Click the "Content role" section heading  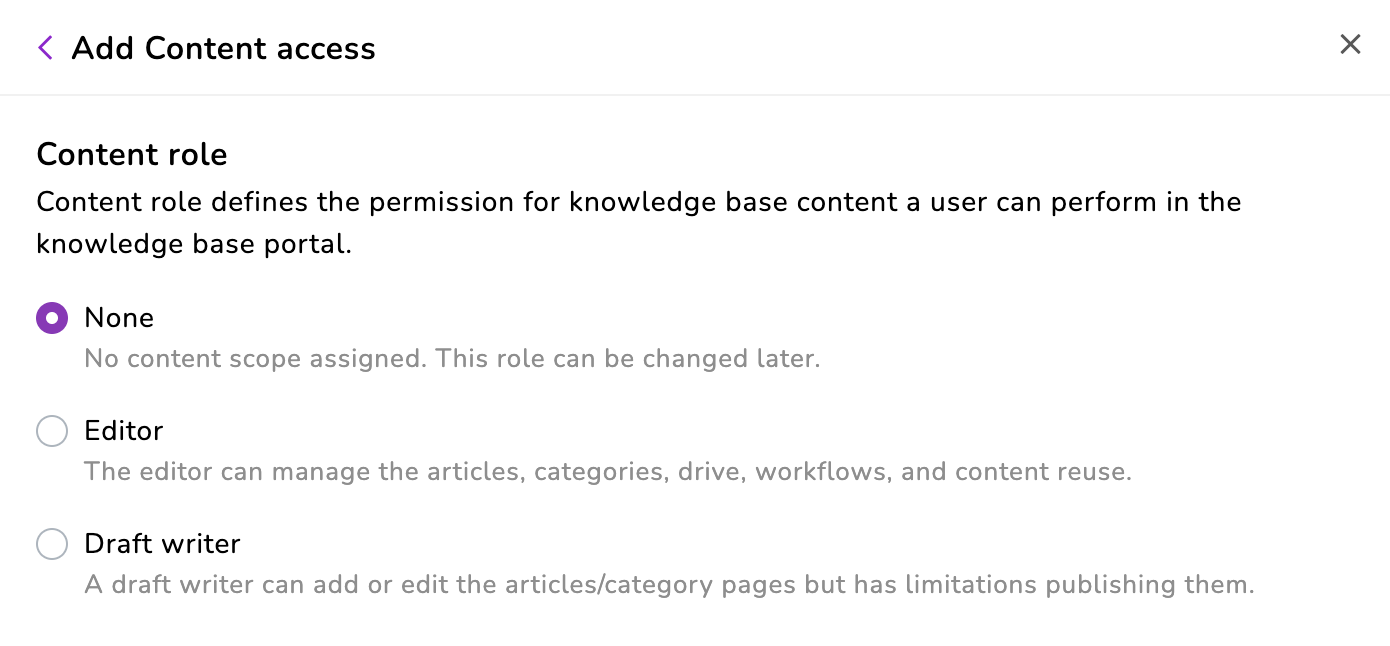(x=132, y=155)
